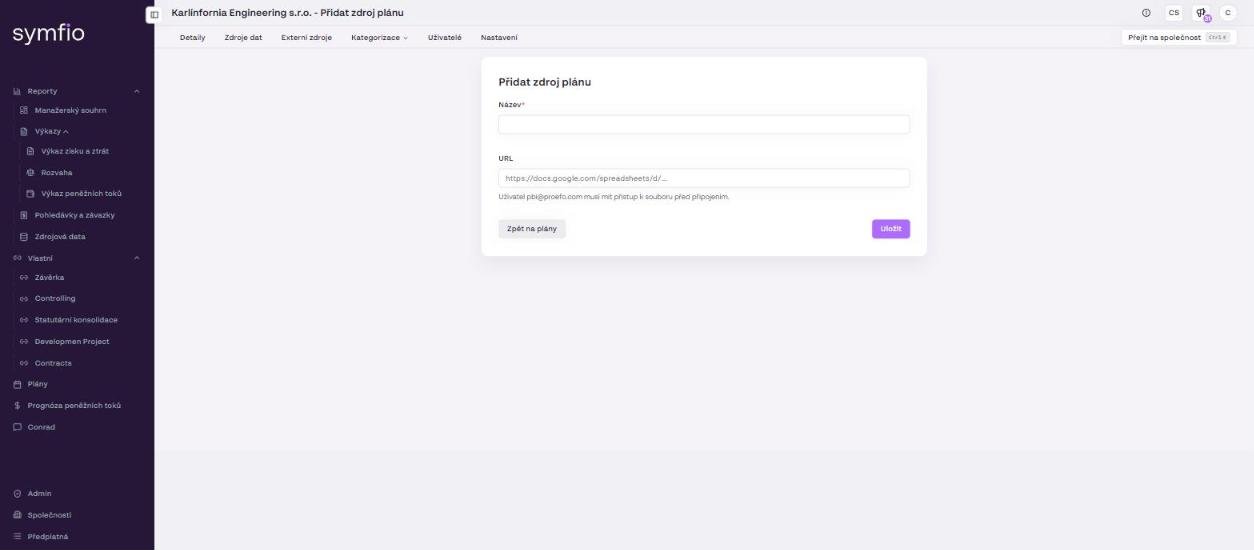Click the Zdrojová data database icon
This screenshot has height=550, width=1254.
pyautogui.click(x=24, y=237)
